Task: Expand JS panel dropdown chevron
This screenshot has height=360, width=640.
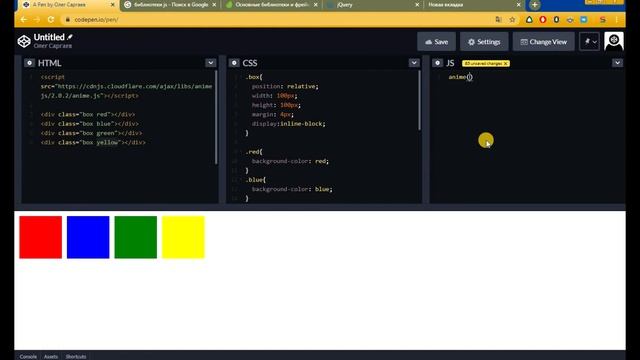Action: pyautogui.click(x=617, y=63)
